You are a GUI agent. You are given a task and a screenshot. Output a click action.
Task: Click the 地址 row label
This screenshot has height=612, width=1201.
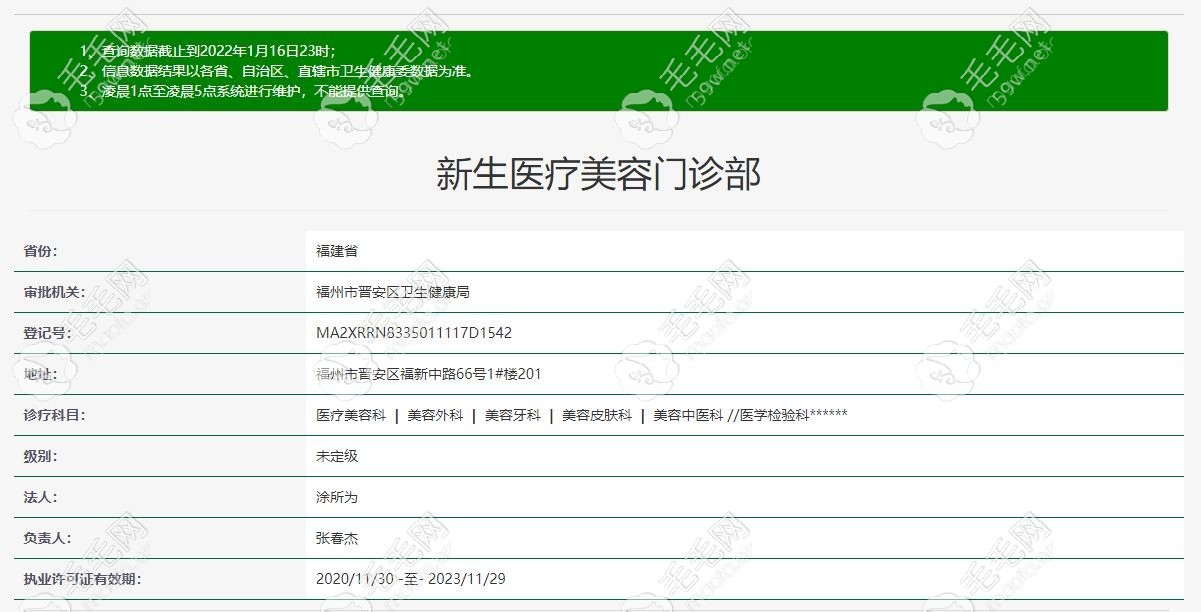tap(41, 374)
